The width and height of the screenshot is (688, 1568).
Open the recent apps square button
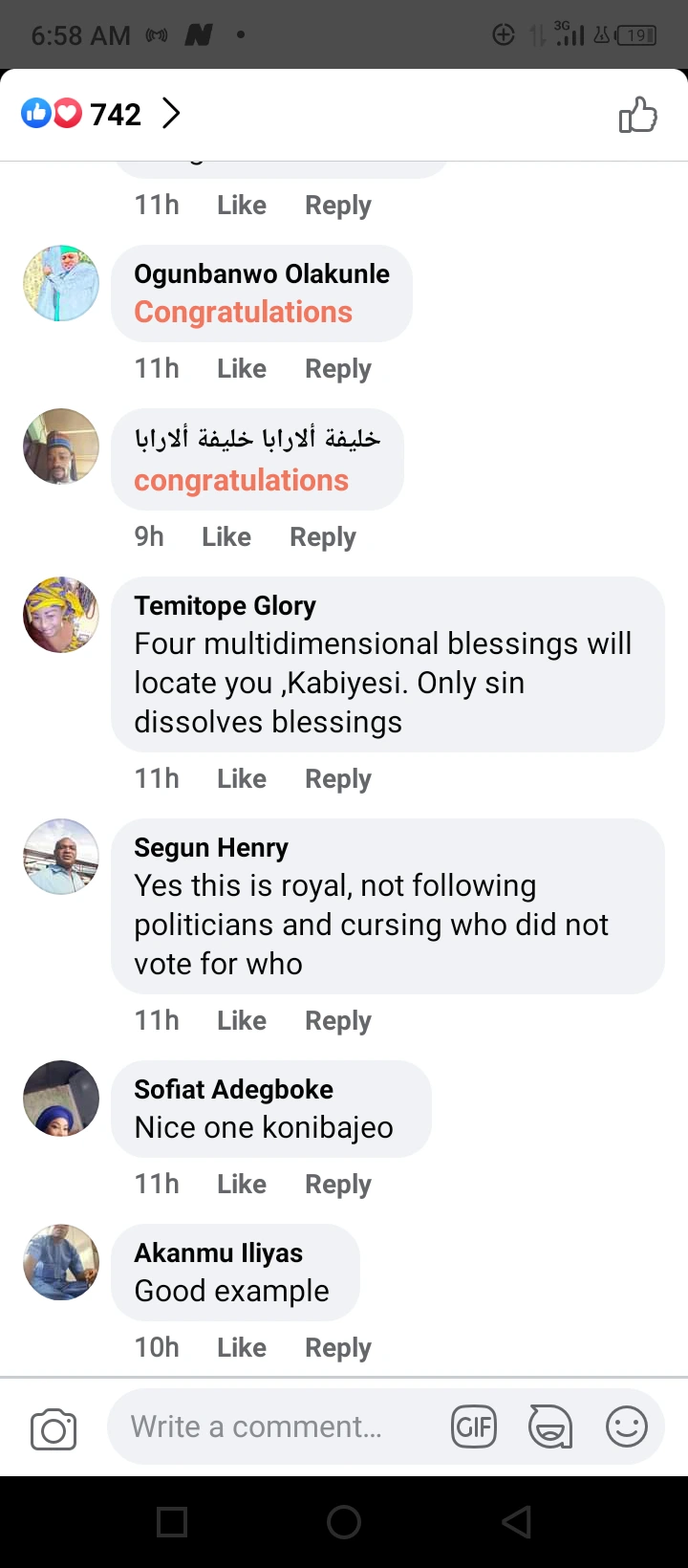point(172,1522)
